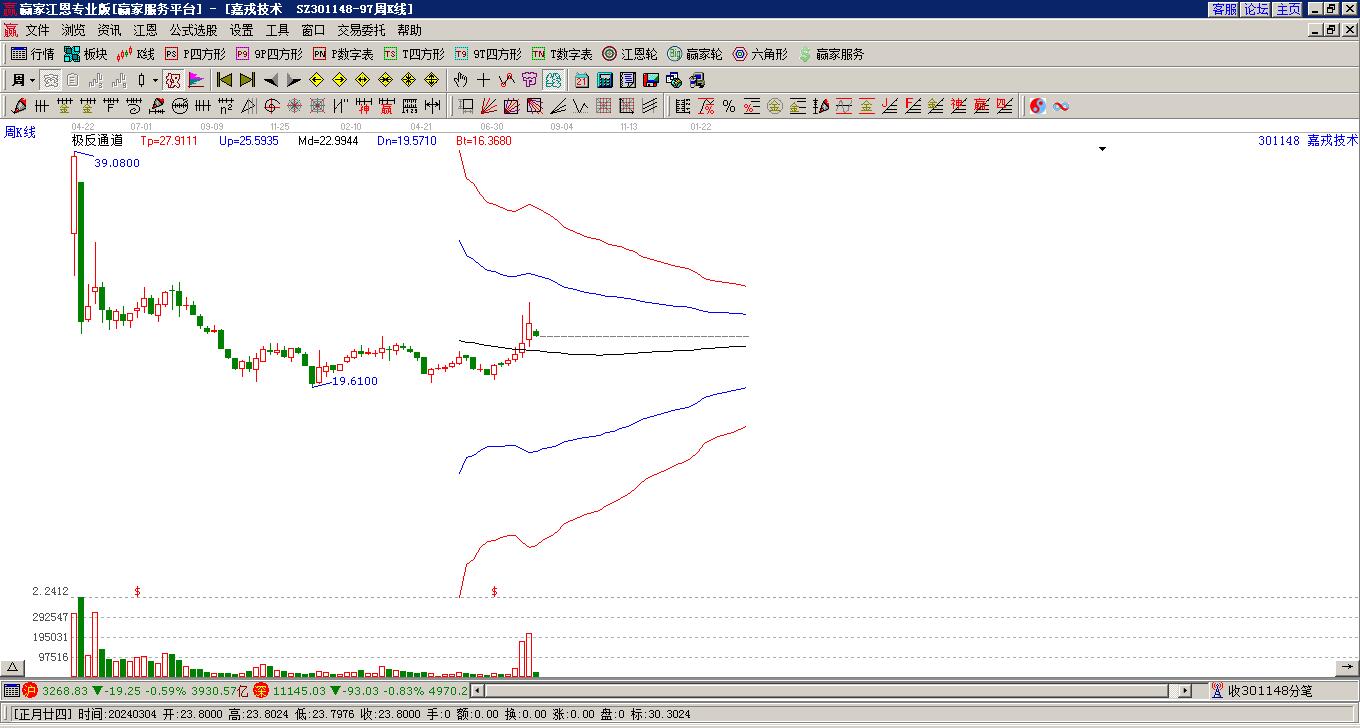
Task: Click the 周K线 period label
Action: click(x=20, y=132)
